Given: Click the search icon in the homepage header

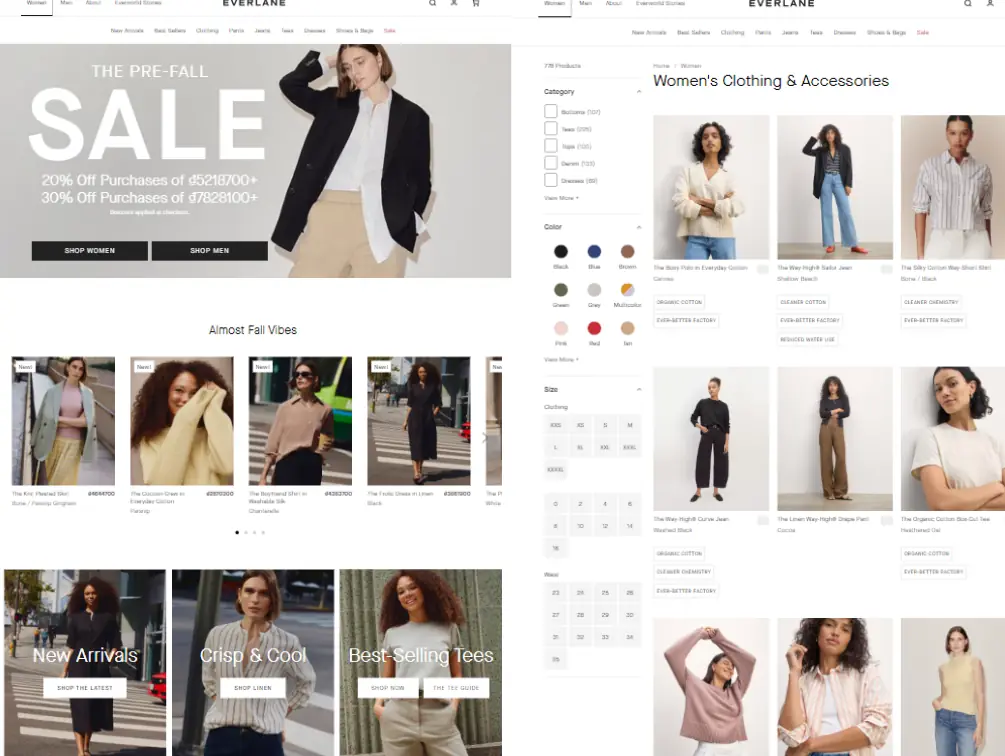Looking at the screenshot, I should (x=433, y=3).
